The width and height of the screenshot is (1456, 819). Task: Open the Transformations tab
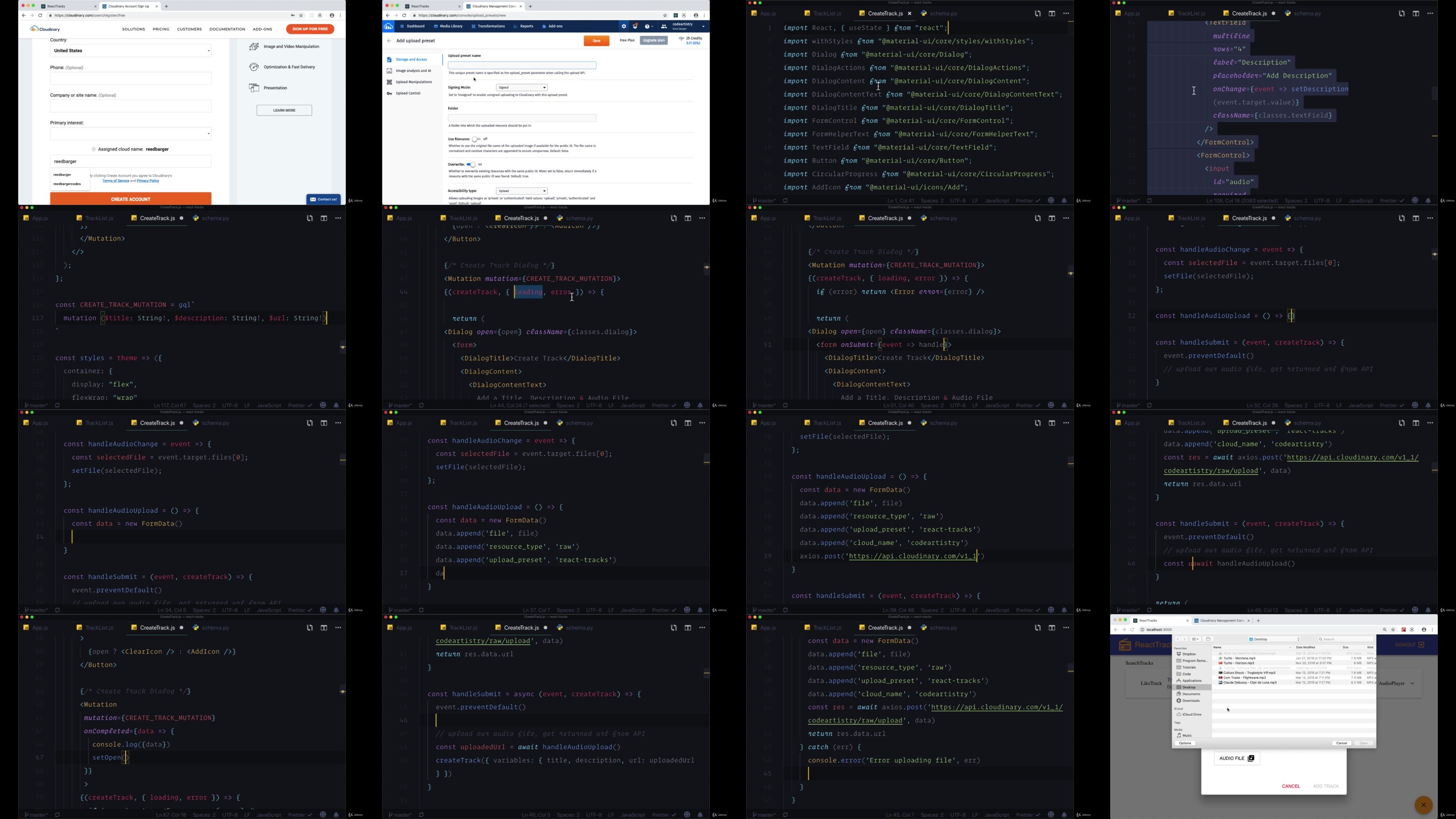(x=488, y=26)
